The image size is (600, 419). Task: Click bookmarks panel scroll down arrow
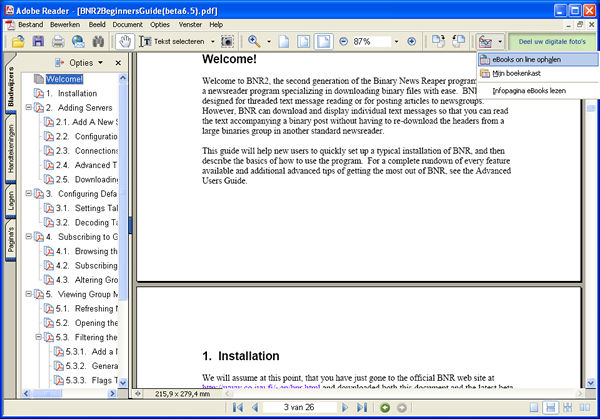(x=123, y=382)
